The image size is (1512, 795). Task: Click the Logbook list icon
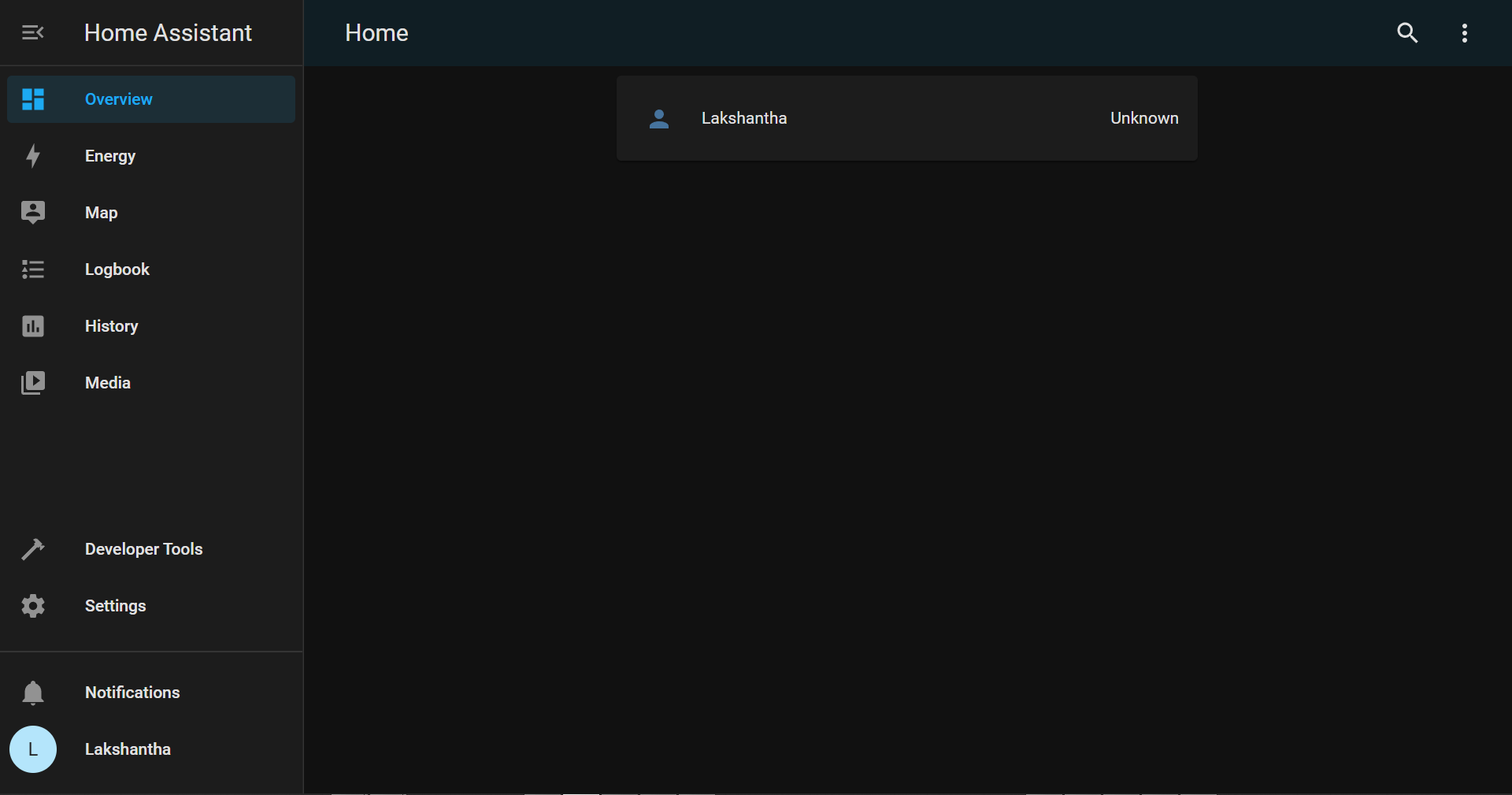[x=33, y=269]
